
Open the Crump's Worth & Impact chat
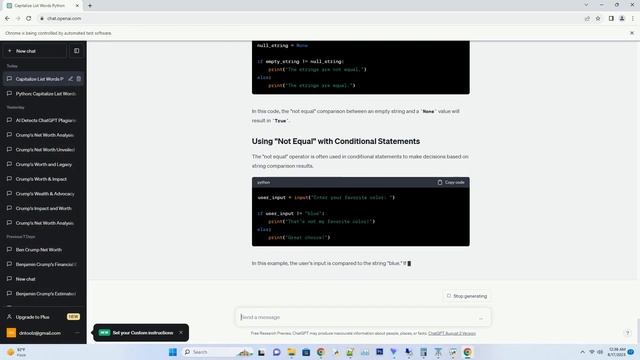43,179
